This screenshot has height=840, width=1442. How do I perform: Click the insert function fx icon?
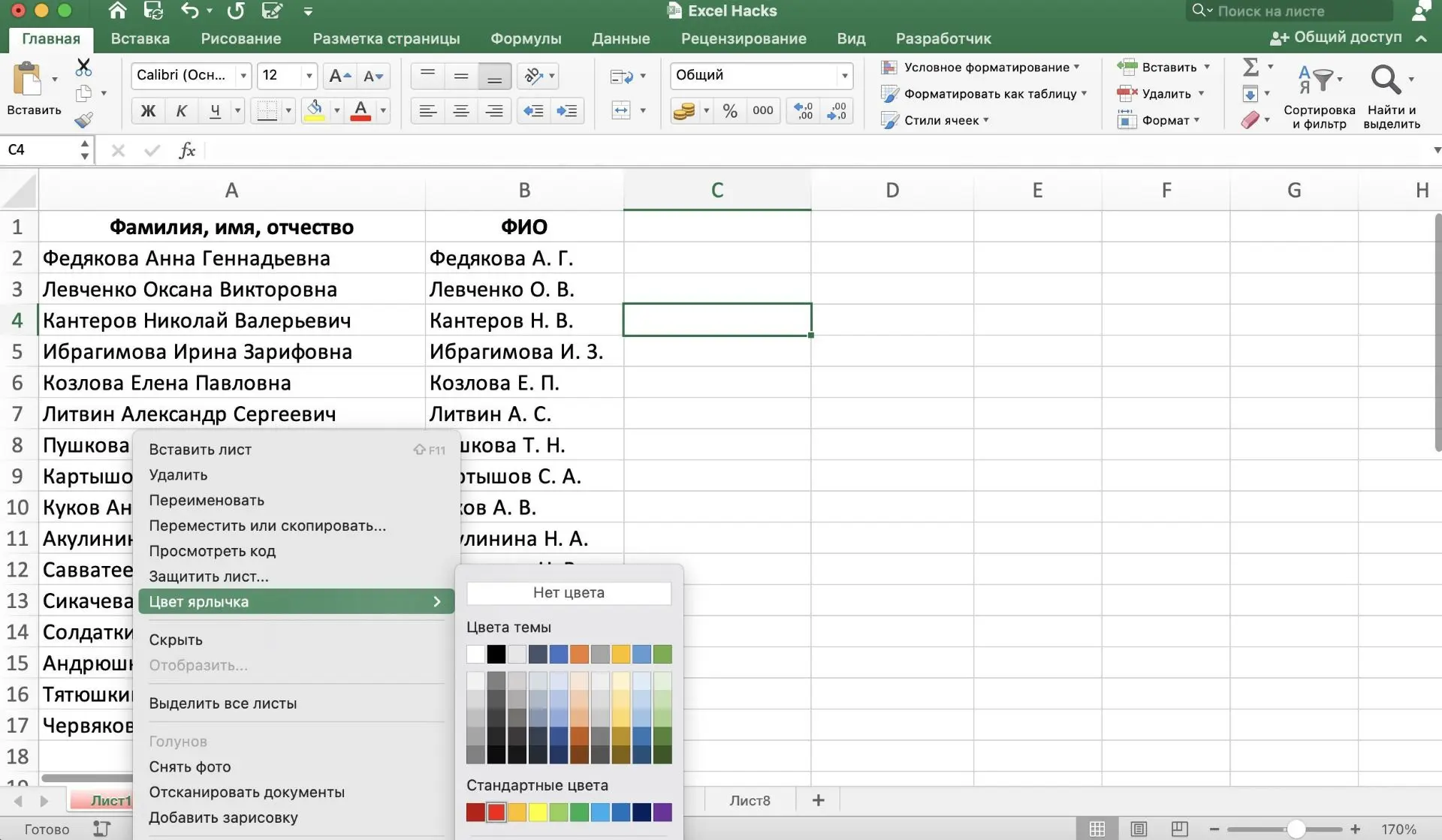[186, 150]
